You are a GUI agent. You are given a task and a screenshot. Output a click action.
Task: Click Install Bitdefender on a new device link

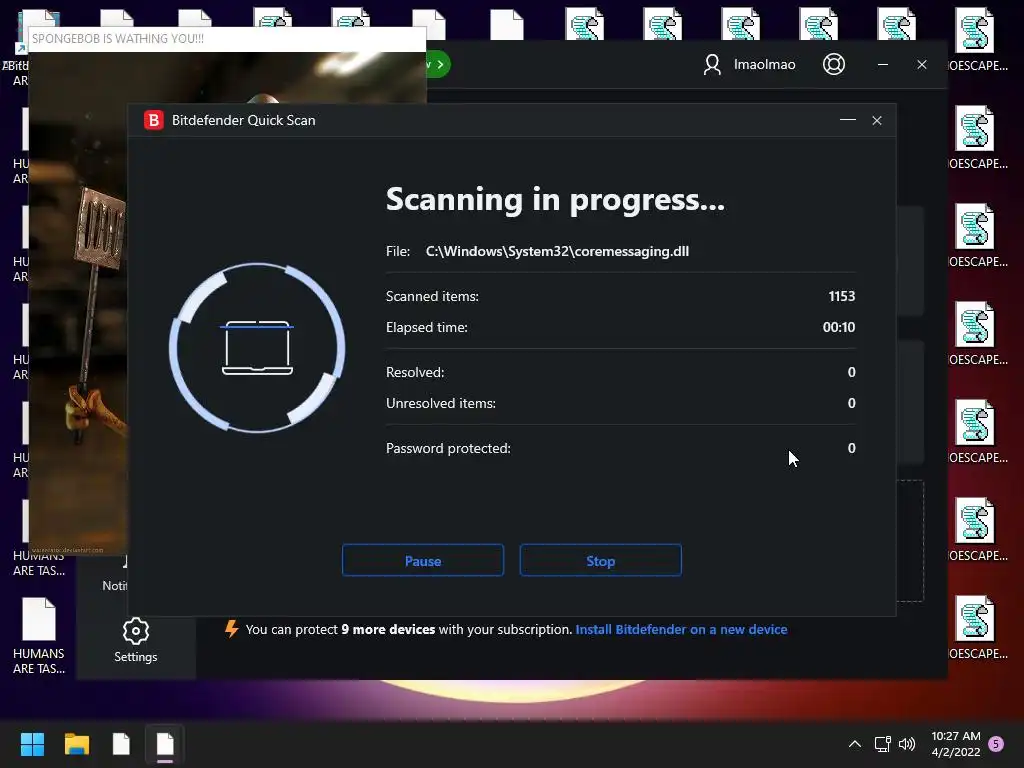point(681,630)
